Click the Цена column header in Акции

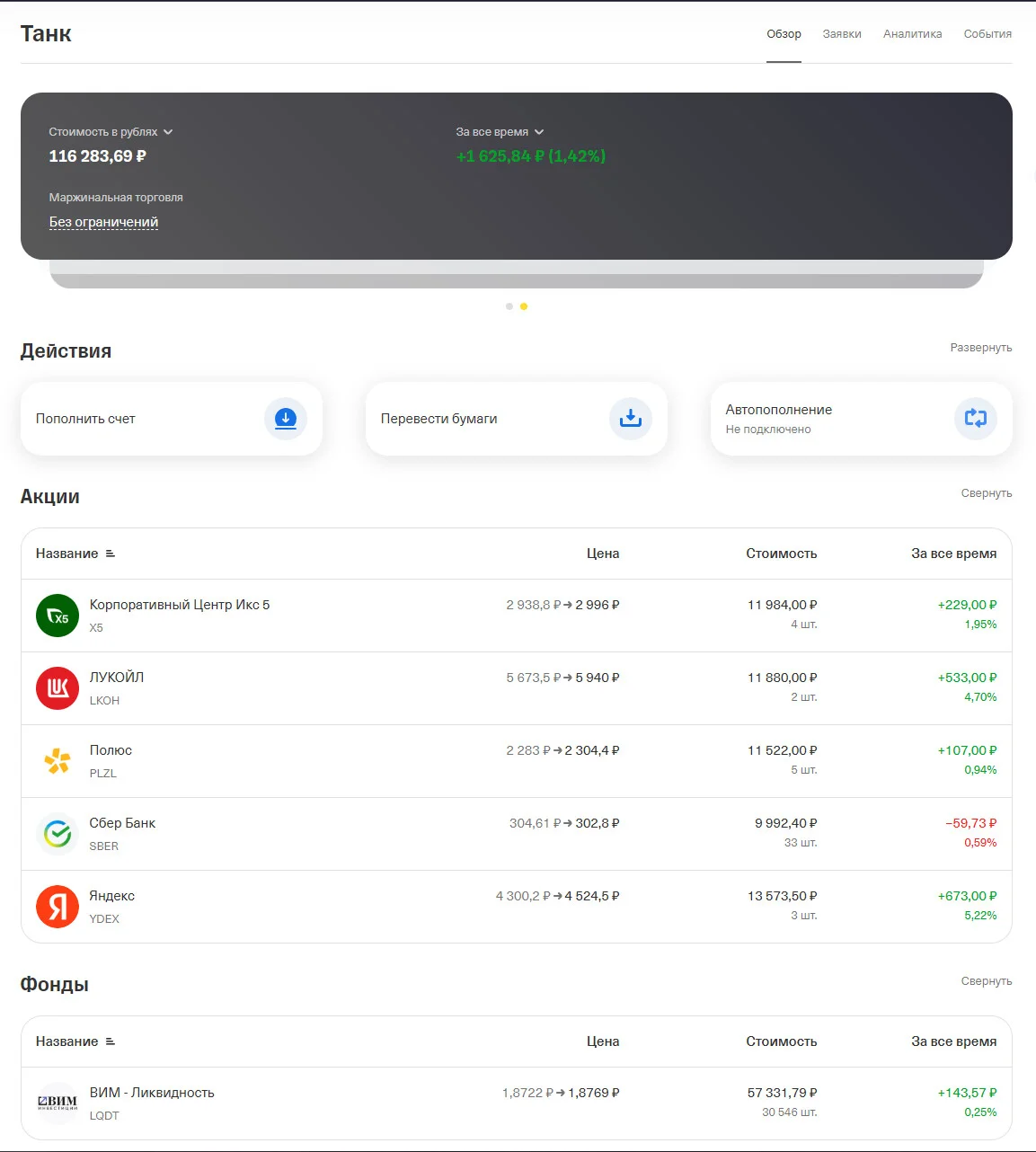click(603, 554)
